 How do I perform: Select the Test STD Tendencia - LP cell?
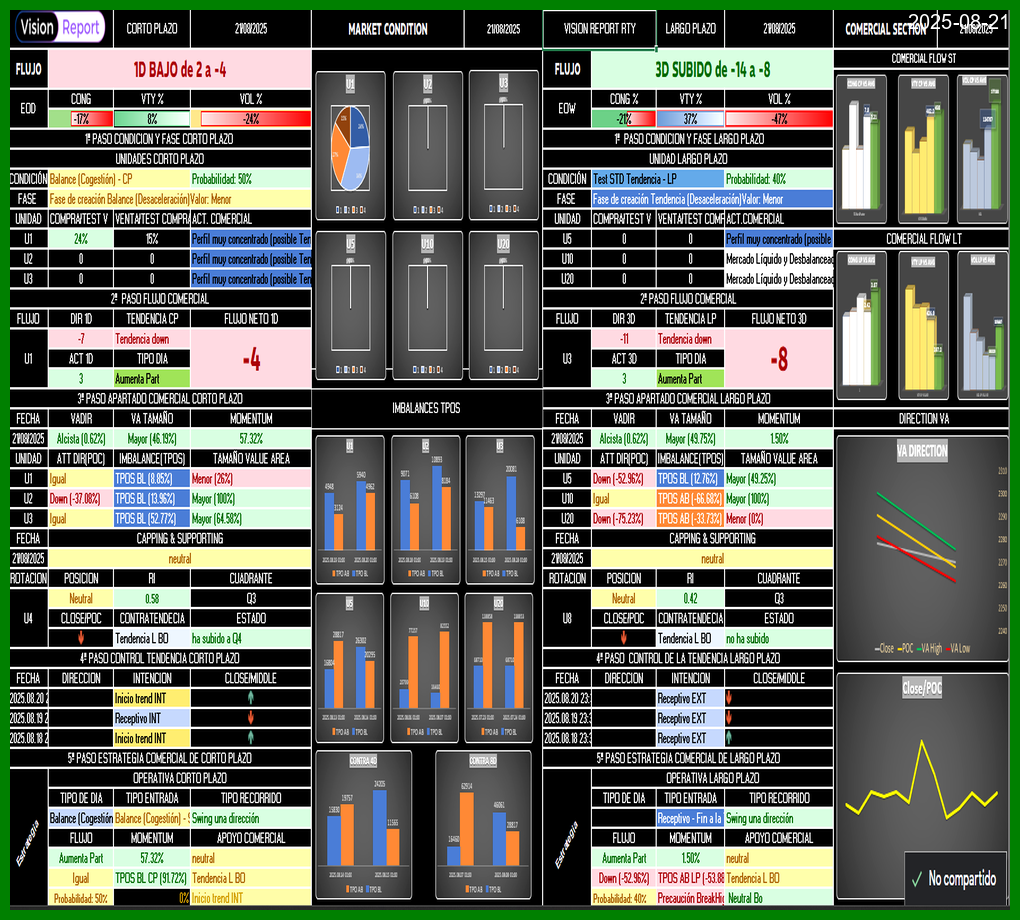click(x=658, y=179)
